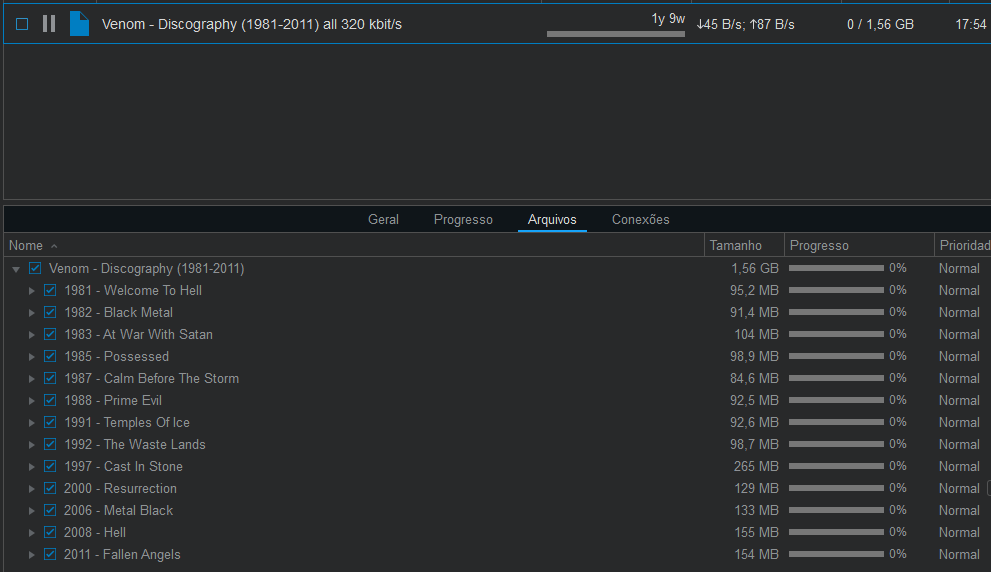The image size is (991, 572).
Task: Uncheck the 2006 - Metal Black checkbox
Action: (x=50, y=510)
